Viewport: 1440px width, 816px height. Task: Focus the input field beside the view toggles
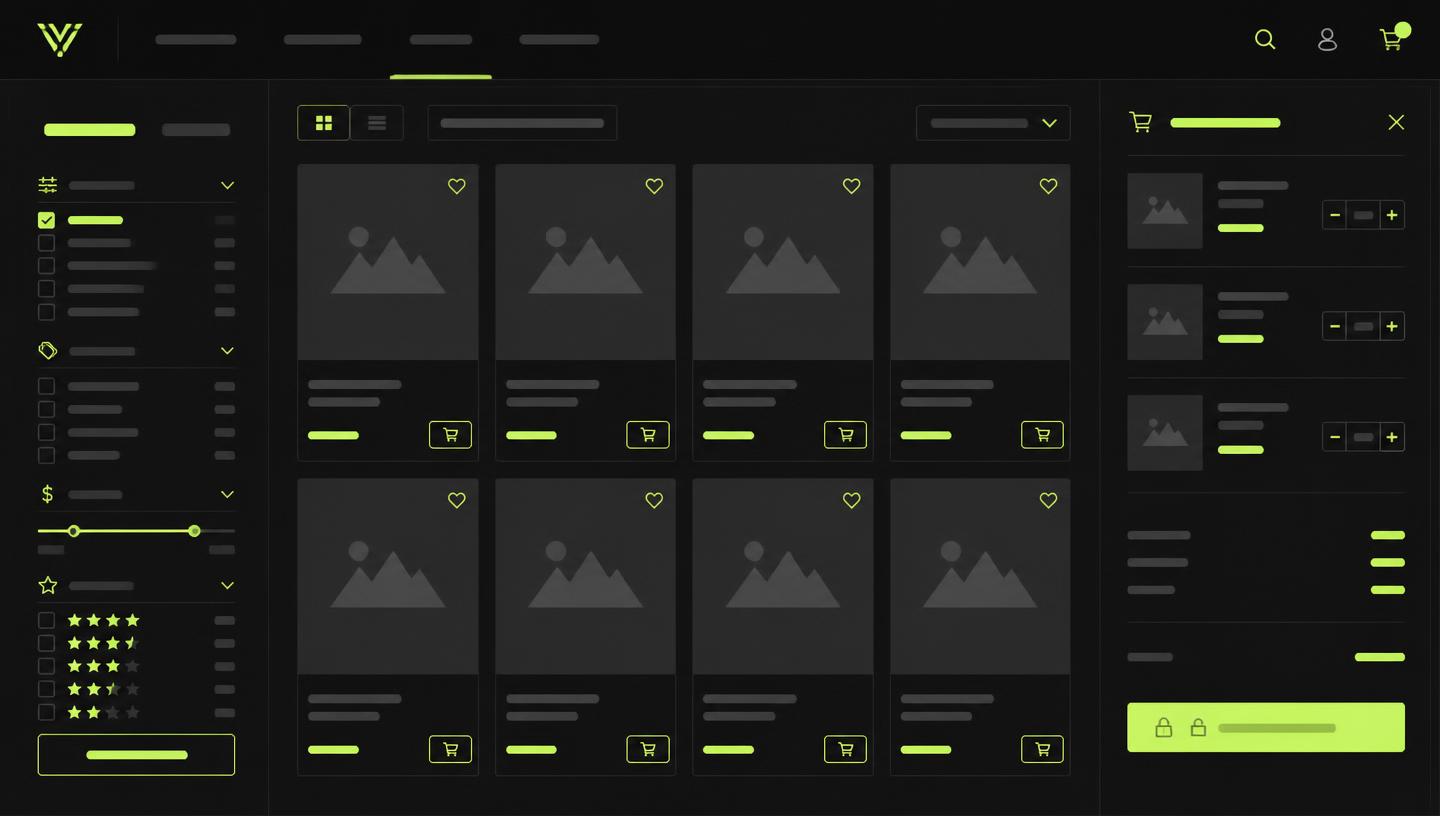(522, 123)
